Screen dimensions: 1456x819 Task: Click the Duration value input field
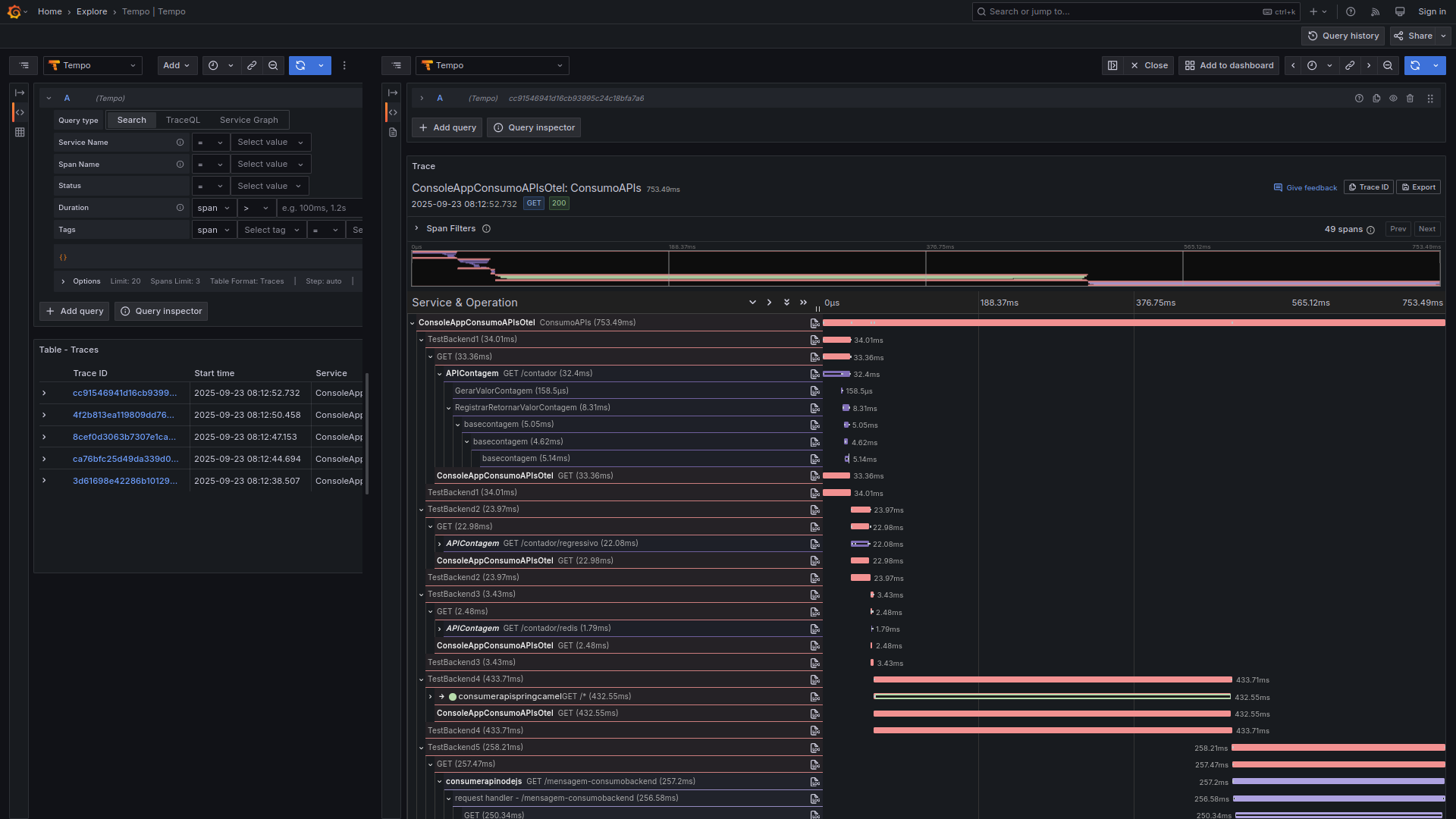(318, 208)
